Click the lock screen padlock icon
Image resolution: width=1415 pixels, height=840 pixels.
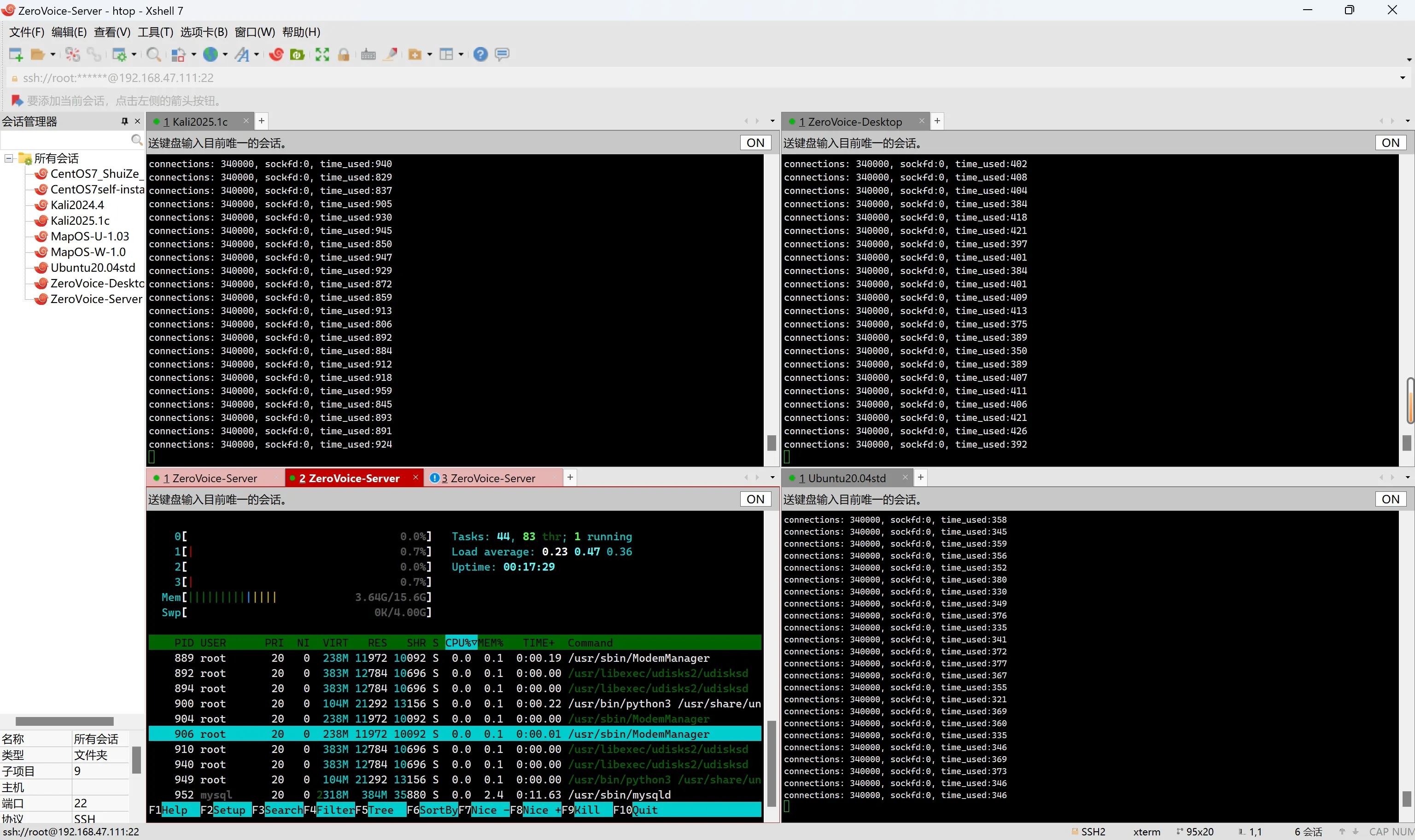pyautogui.click(x=344, y=54)
